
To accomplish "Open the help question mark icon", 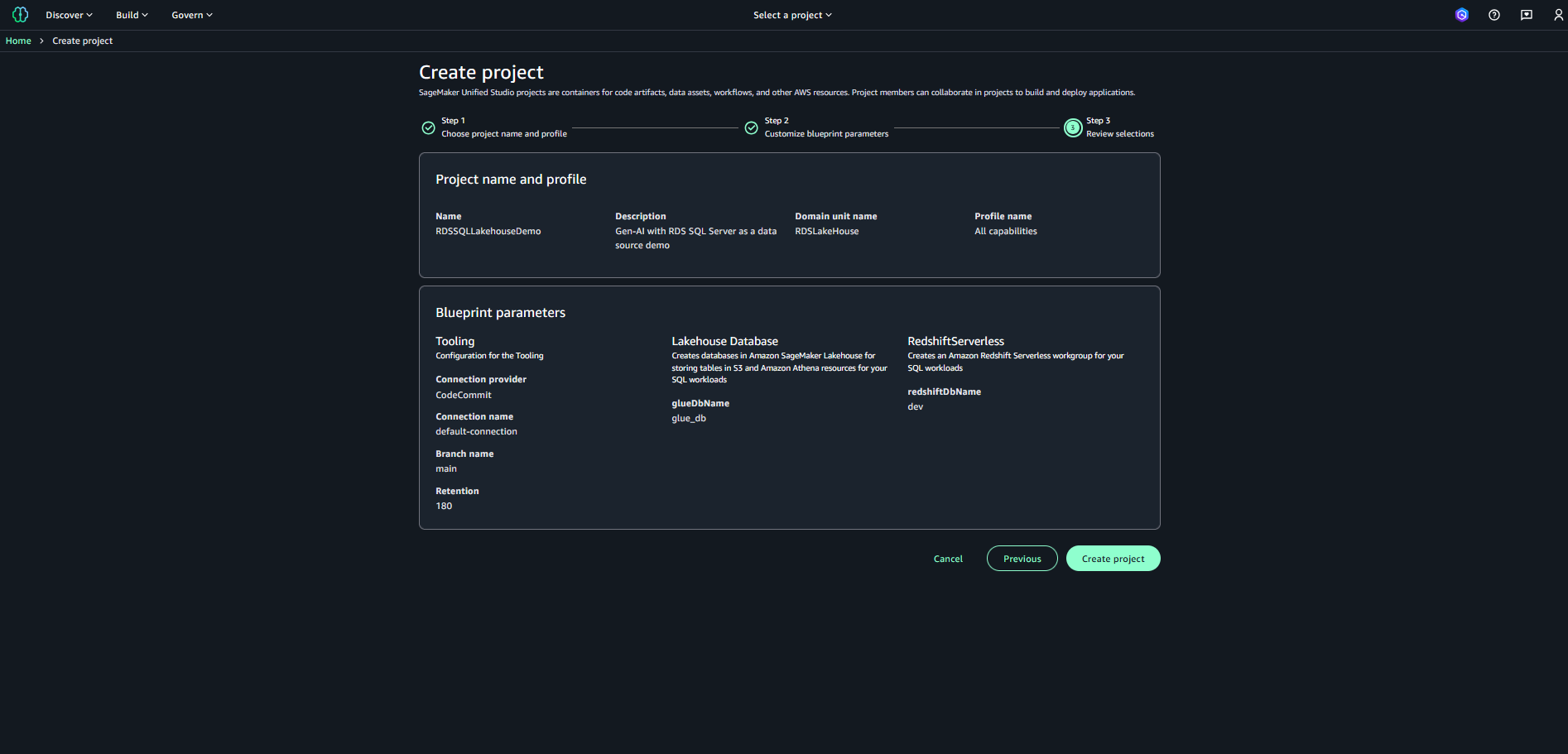I will coord(1494,15).
